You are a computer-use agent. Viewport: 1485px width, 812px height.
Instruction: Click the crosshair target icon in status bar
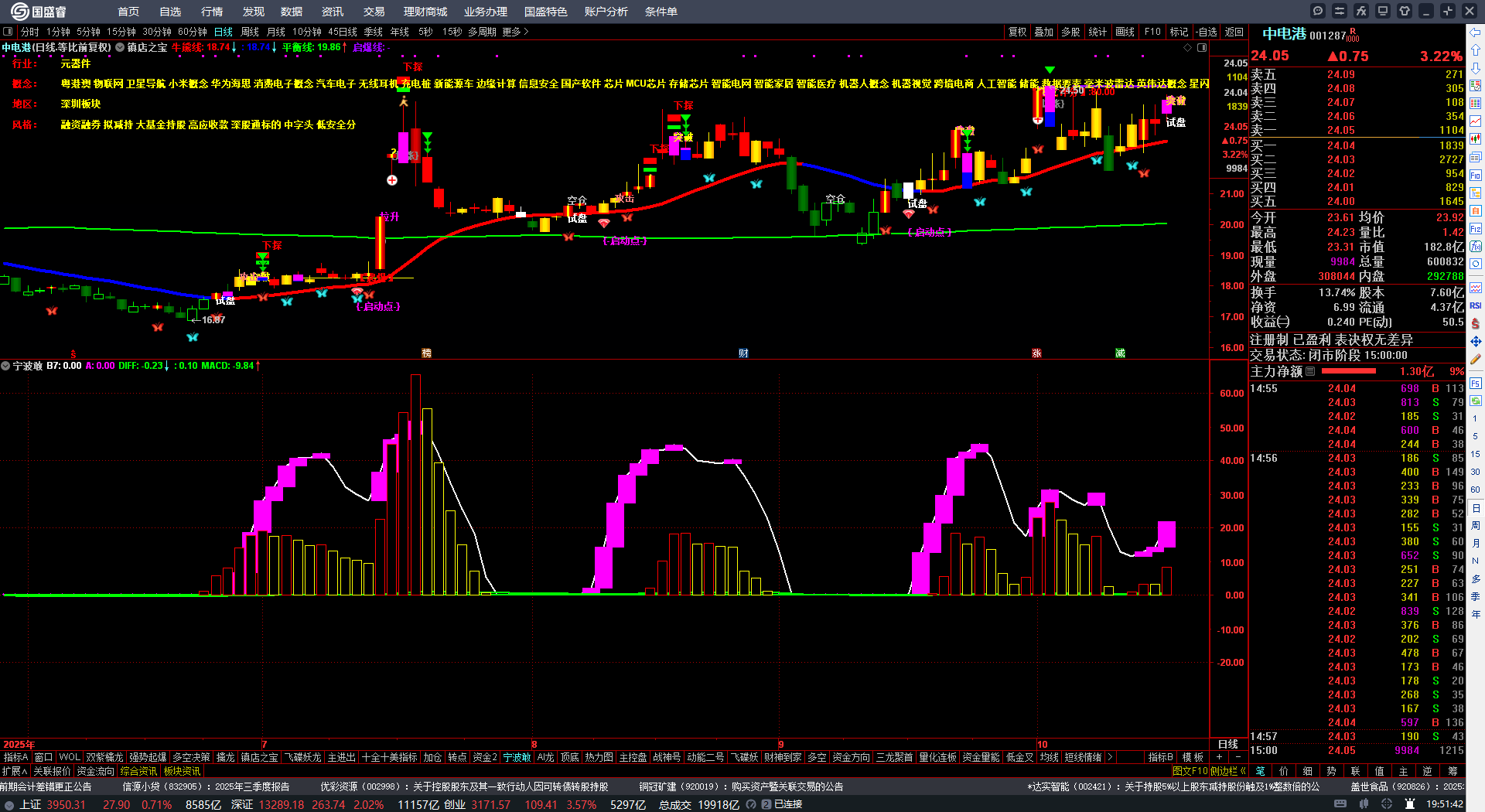point(1388,804)
